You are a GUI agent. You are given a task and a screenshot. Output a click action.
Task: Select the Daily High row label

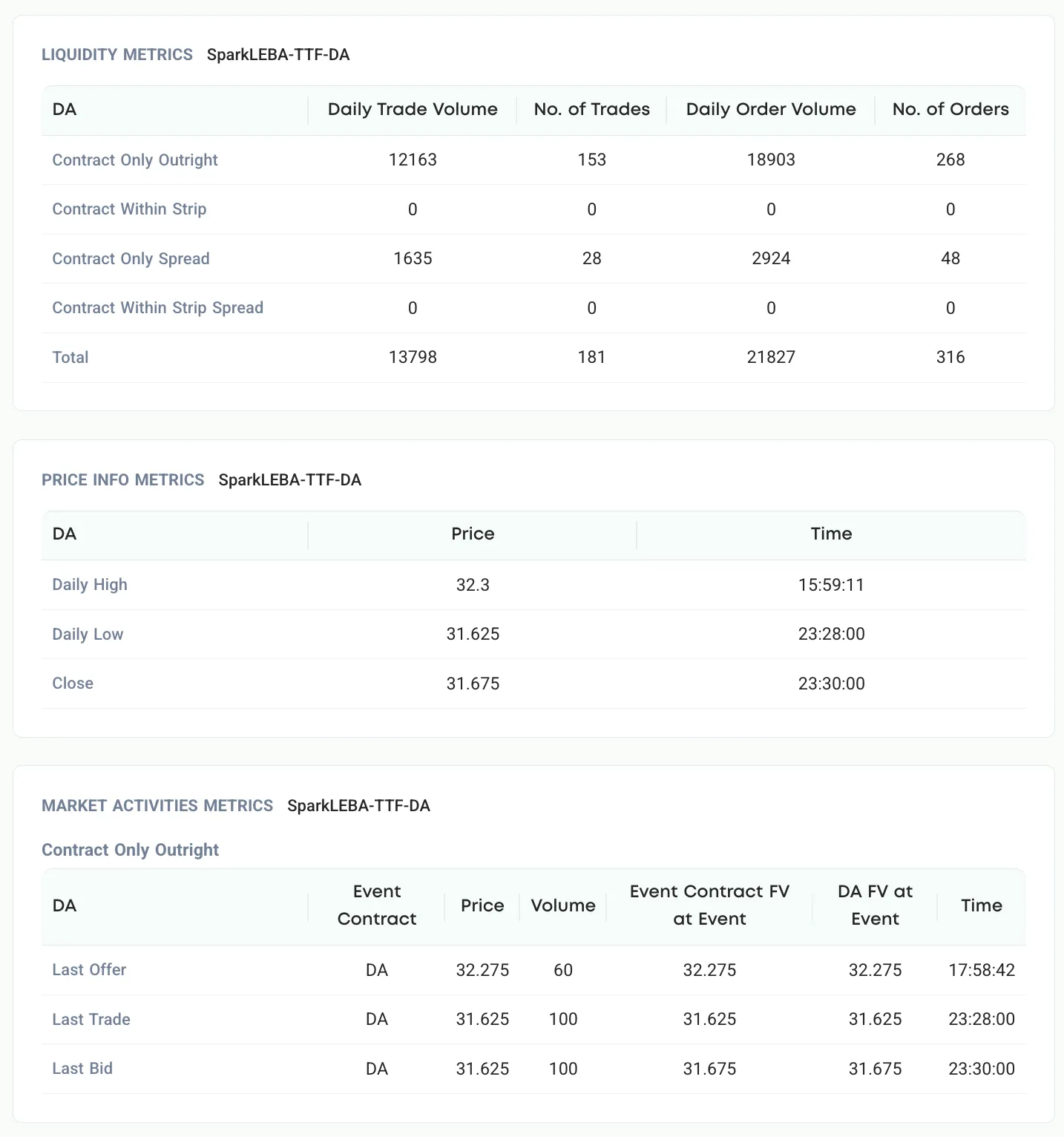[90, 585]
